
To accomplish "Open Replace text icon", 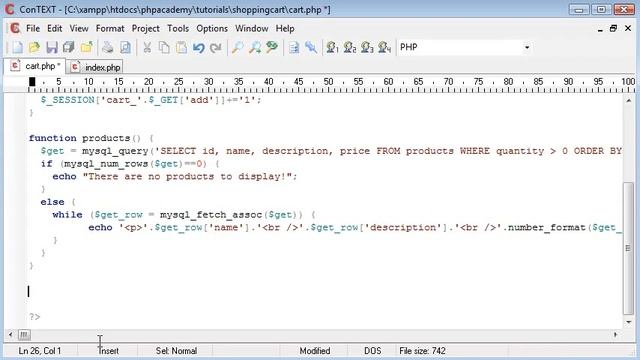I will (x=272, y=47).
